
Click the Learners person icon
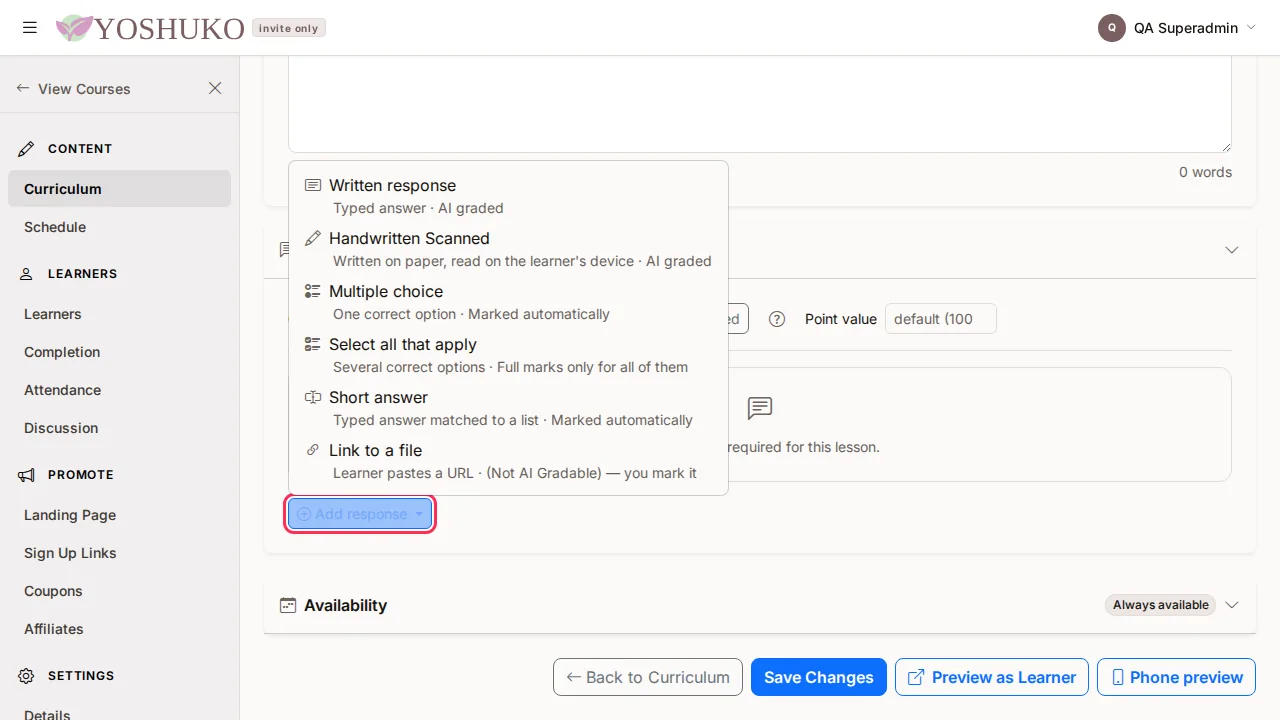coord(27,273)
